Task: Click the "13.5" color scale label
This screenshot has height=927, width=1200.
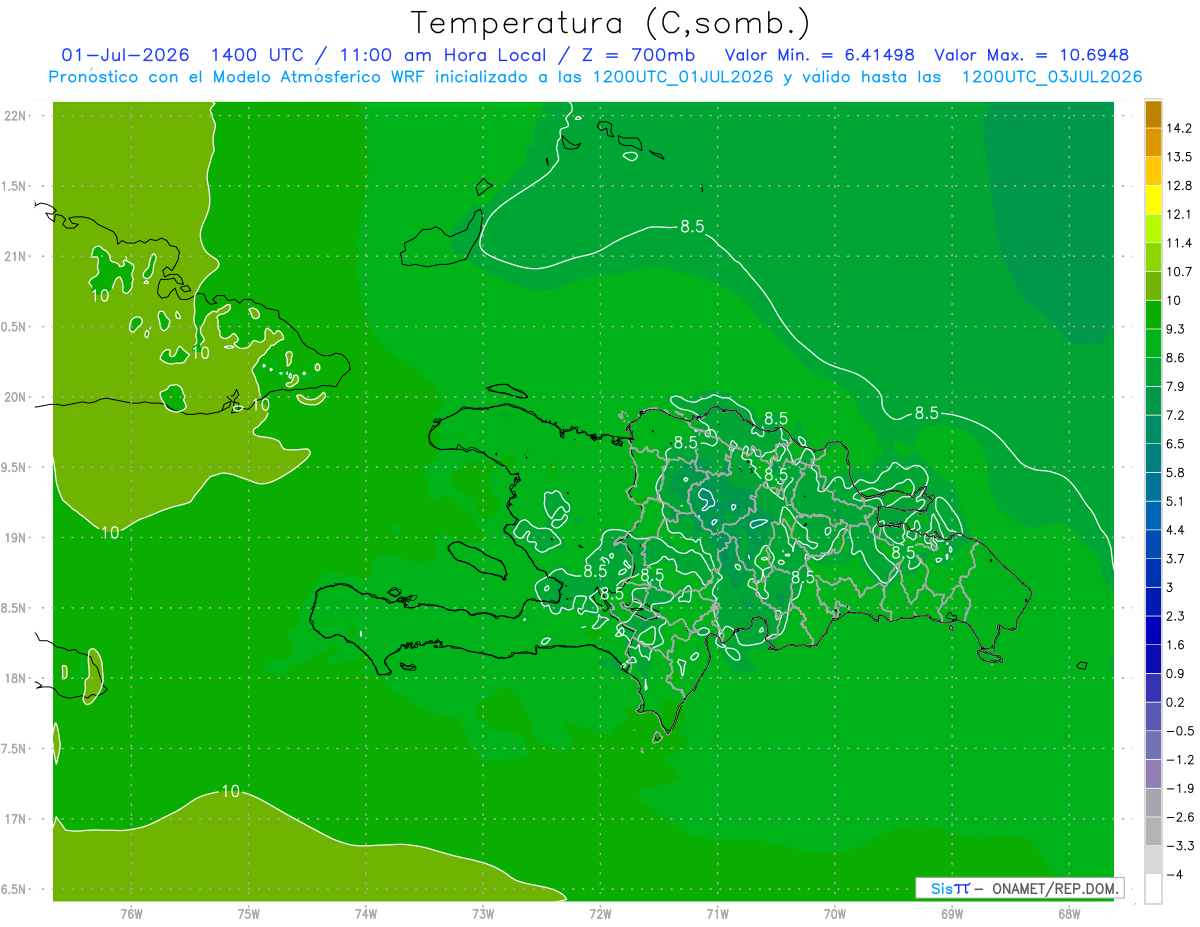Action: [x=1181, y=157]
